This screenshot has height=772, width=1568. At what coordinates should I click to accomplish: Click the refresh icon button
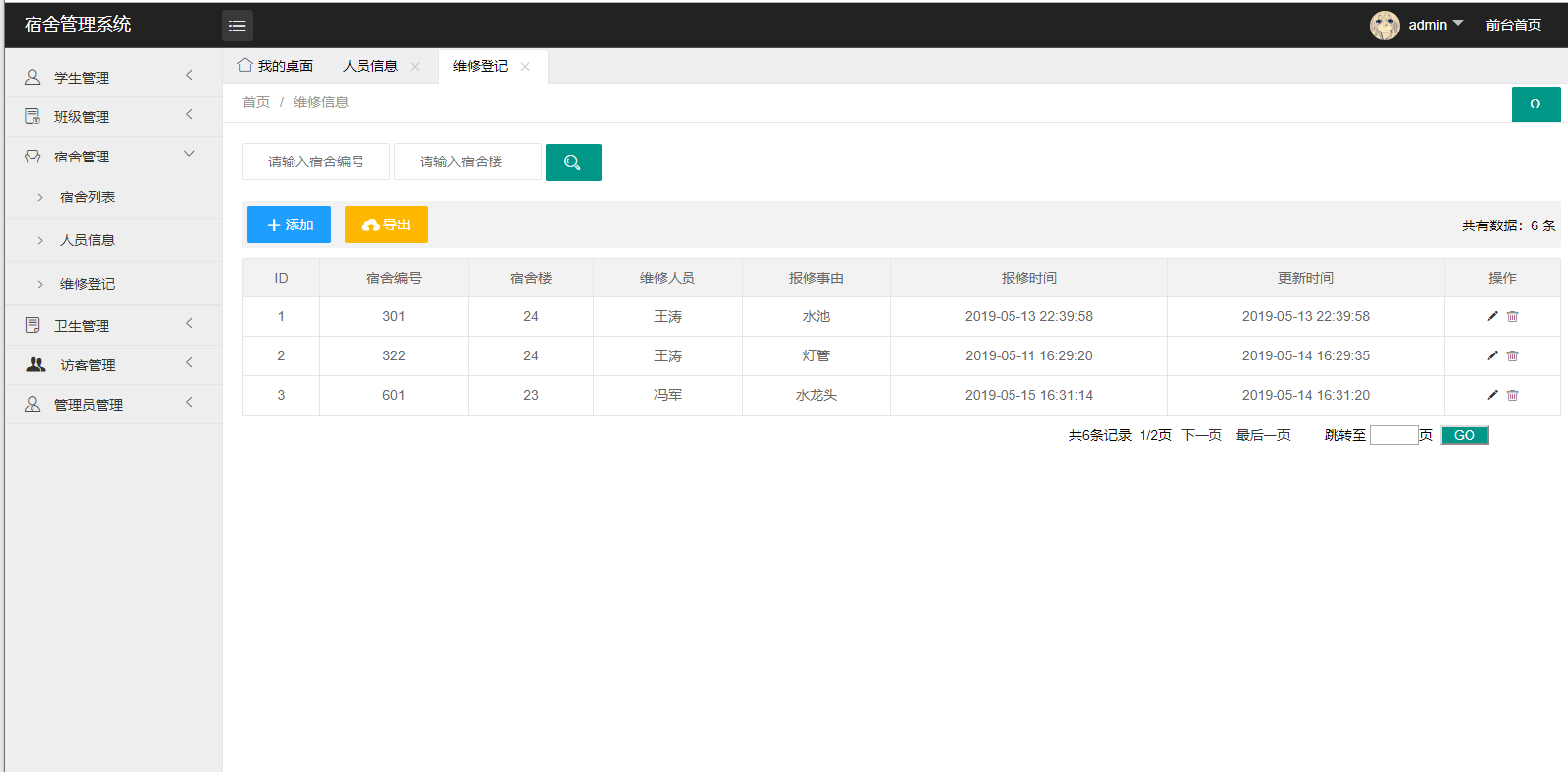(1535, 104)
